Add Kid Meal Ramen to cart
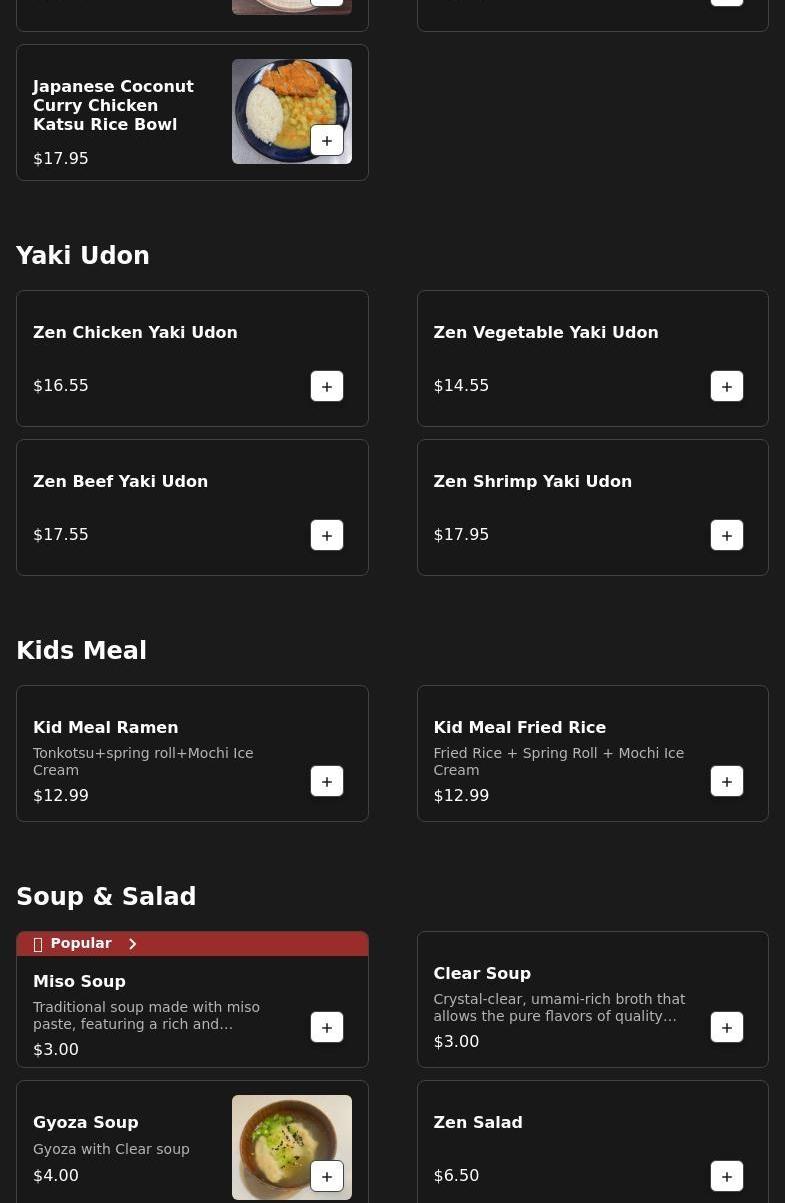Image resolution: width=785 pixels, height=1203 pixels. pos(327,782)
